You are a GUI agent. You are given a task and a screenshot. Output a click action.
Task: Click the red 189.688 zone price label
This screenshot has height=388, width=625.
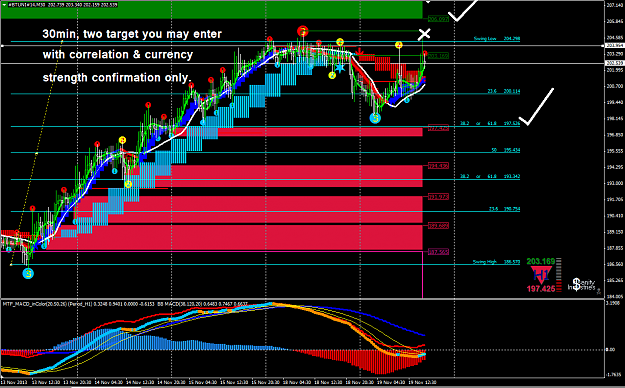click(438, 226)
